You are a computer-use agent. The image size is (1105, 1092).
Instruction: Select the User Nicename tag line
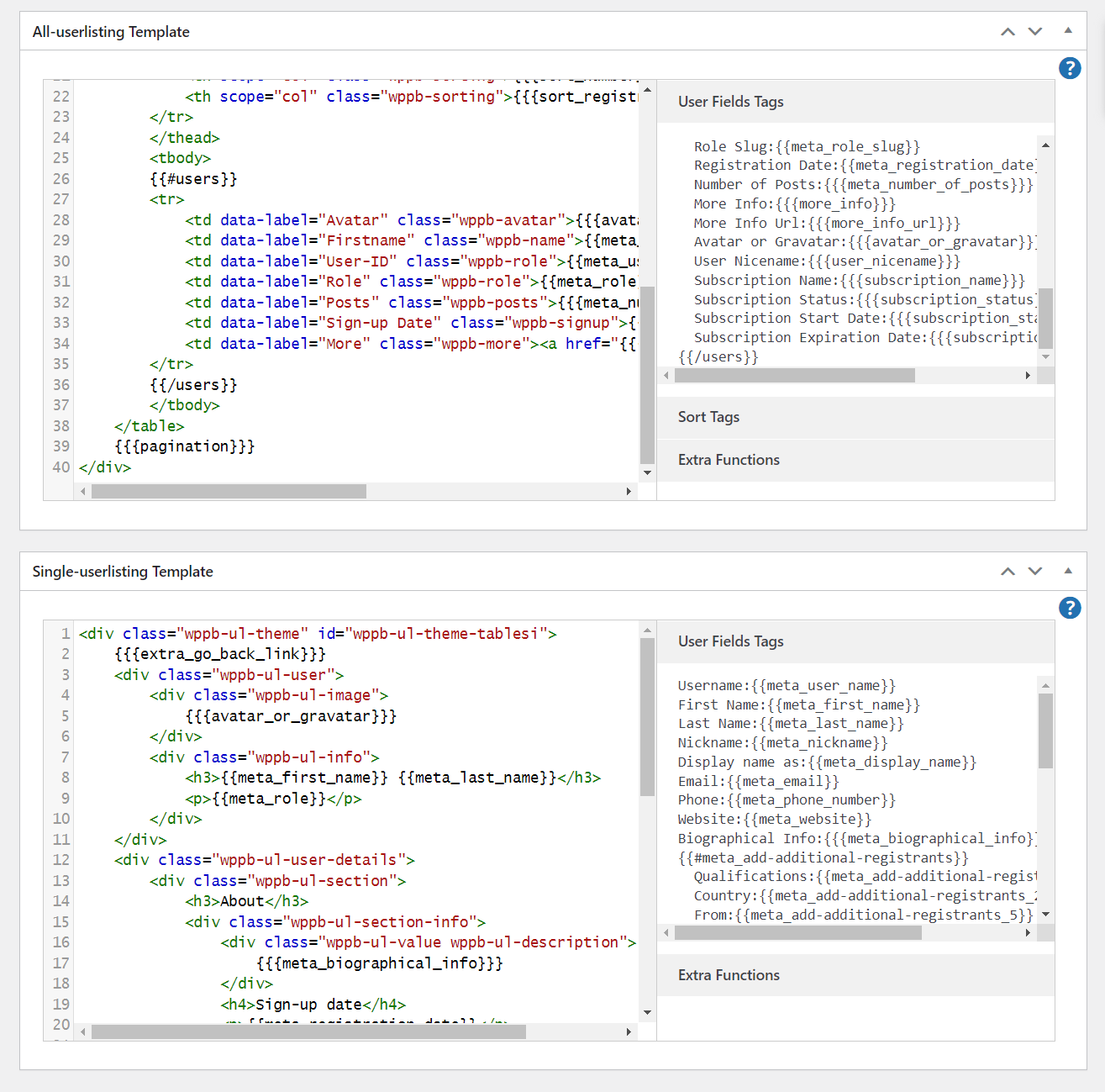pos(827,261)
